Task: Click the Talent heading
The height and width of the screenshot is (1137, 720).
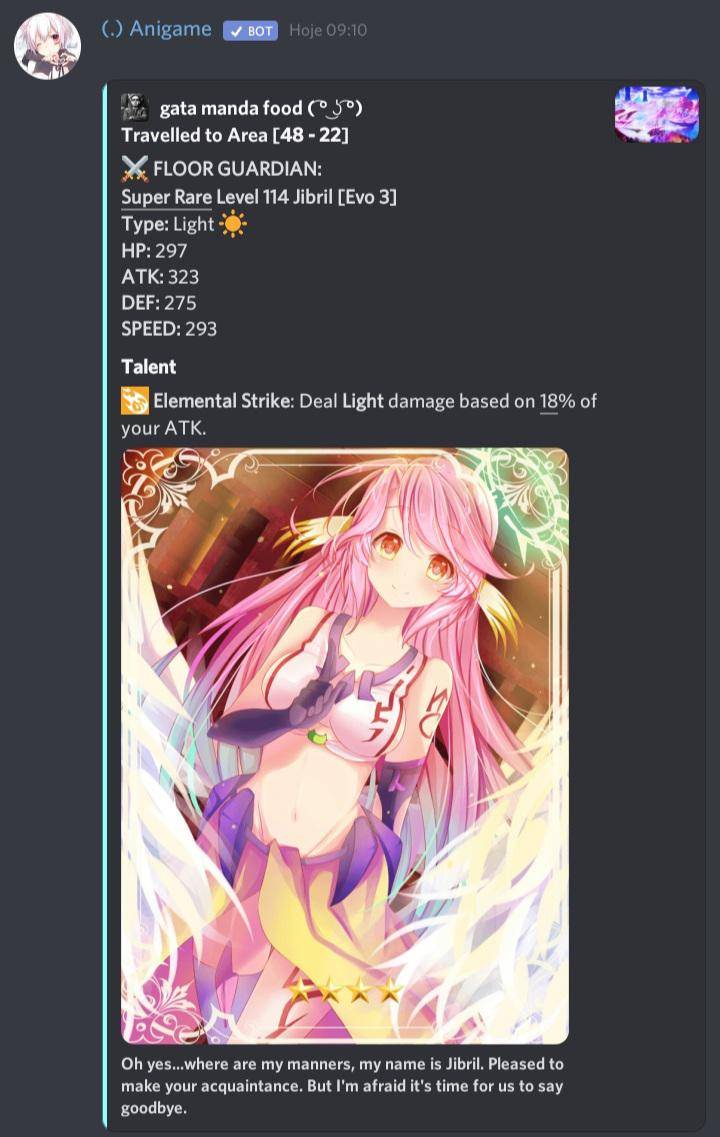Action: tap(149, 367)
